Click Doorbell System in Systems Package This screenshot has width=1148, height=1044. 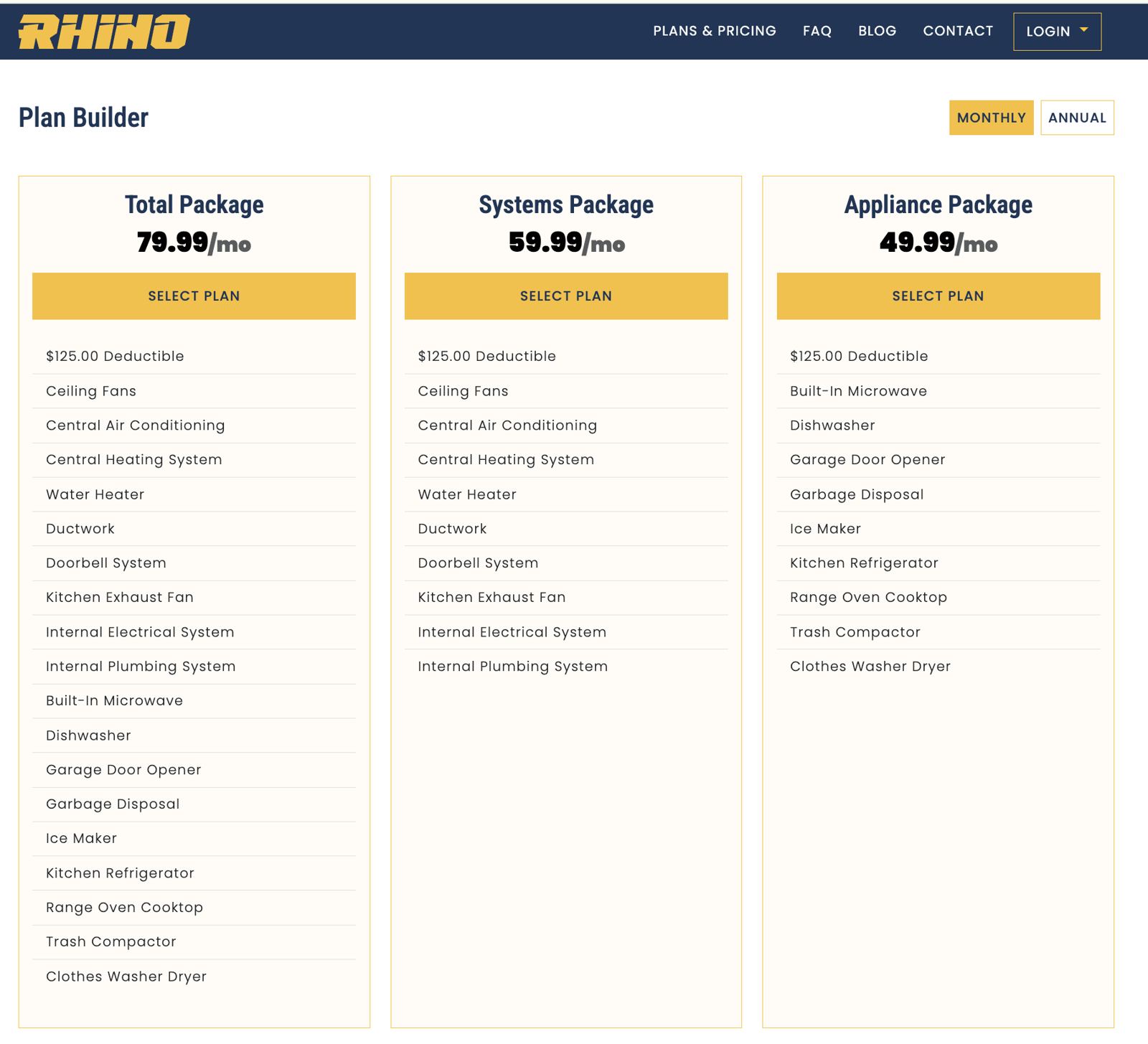tap(566, 563)
